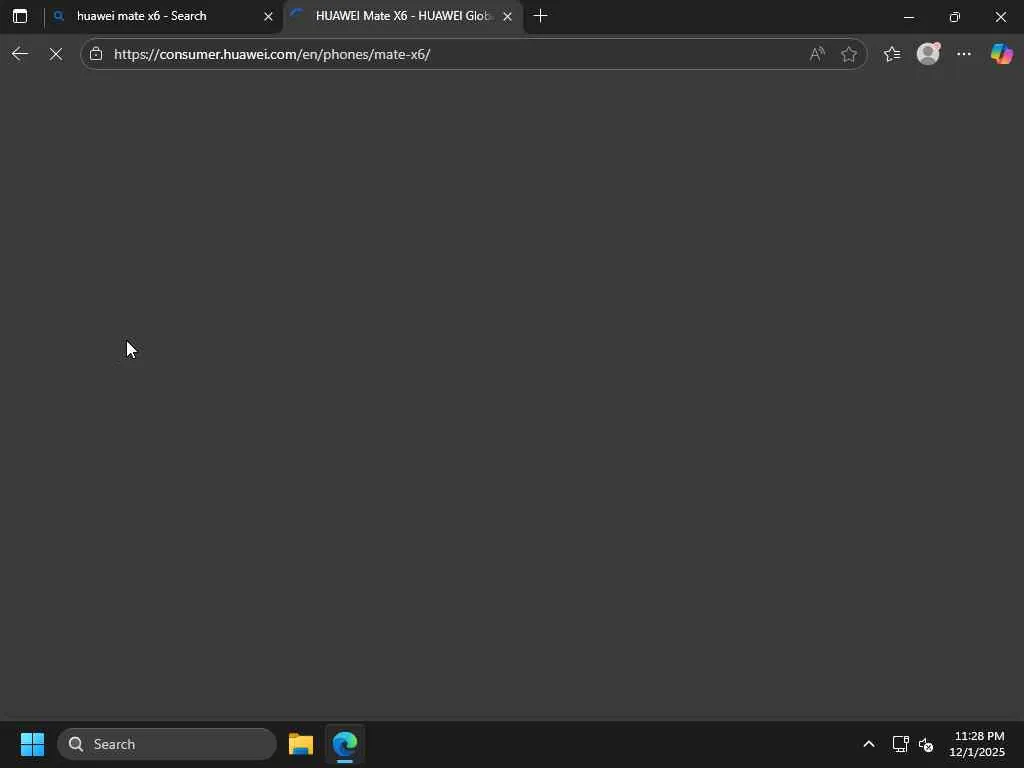Open Read aloud in the address bar
This screenshot has height=768, width=1024.
[817, 54]
